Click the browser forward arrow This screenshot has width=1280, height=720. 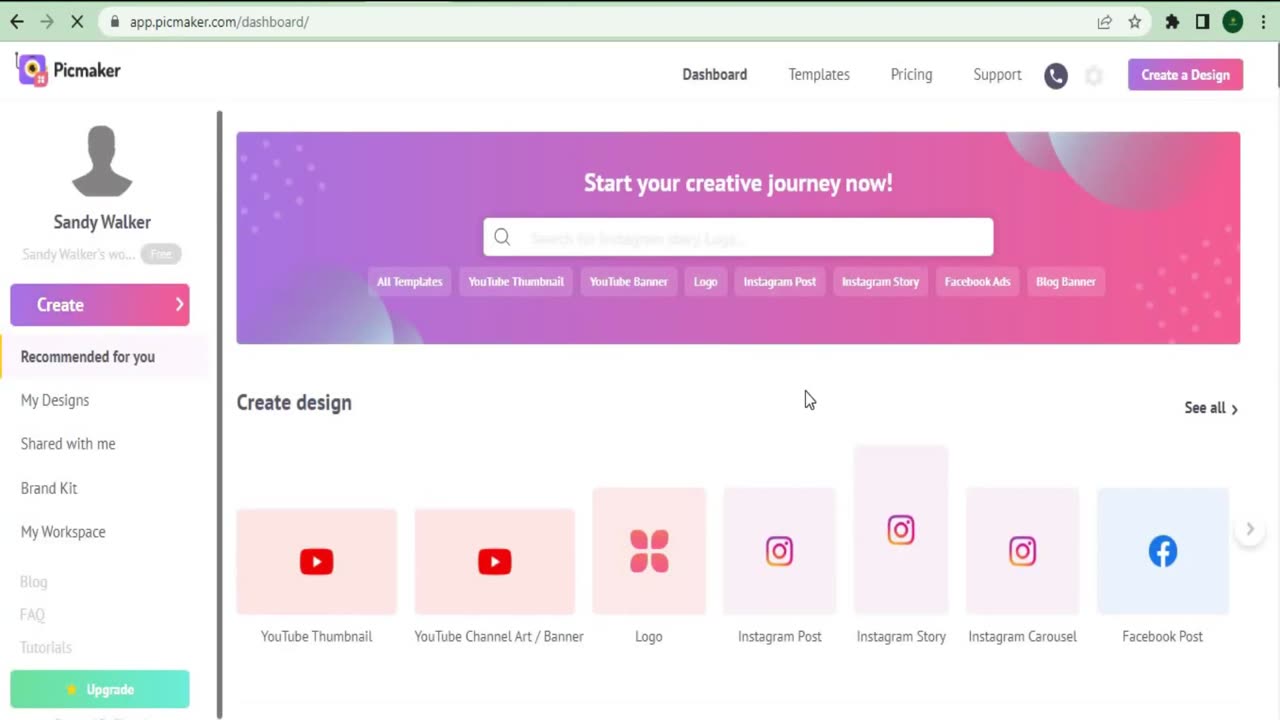click(x=47, y=21)
